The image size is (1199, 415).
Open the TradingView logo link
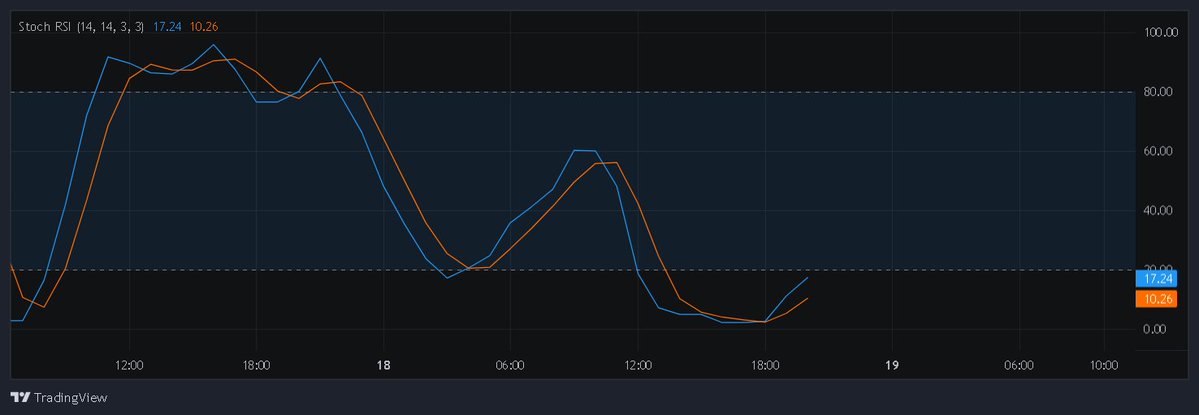point(59,397)
